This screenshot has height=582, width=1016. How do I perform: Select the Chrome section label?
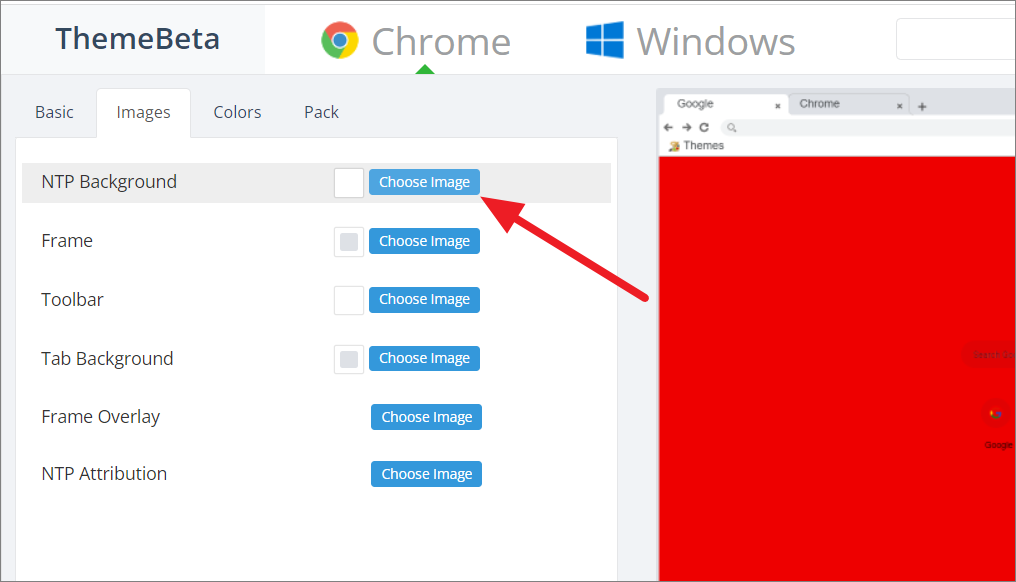(441, 42)
